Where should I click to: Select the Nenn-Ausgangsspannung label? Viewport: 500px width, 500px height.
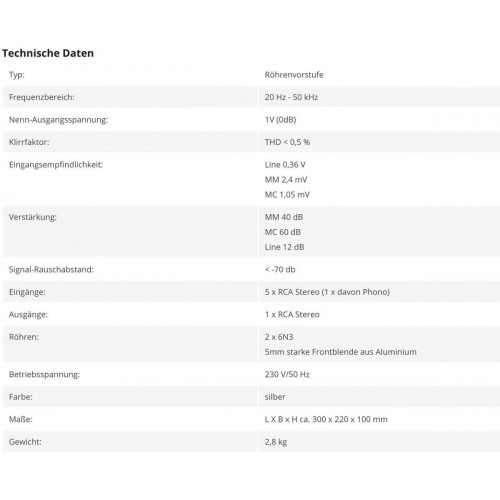pyautogui.click(x=58, y=120)
